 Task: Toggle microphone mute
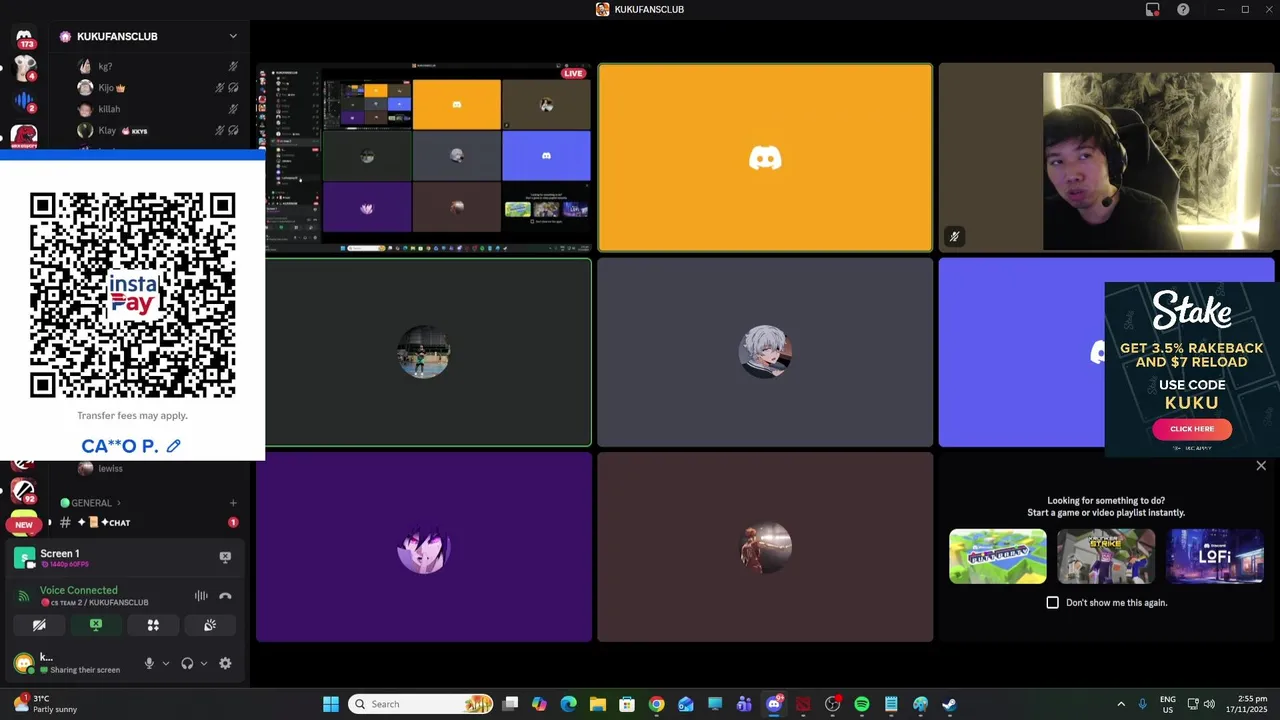click(x=149, y=663)
